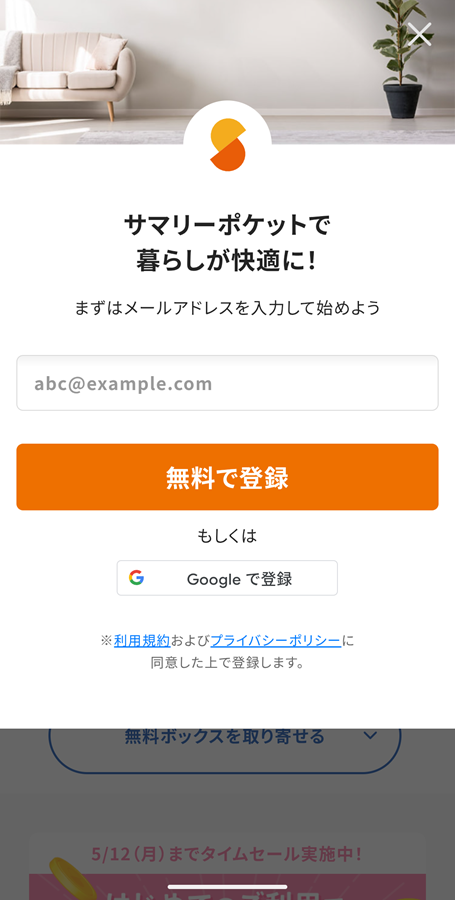Sign up using Google で登録 button

click(x=227, y=578)
